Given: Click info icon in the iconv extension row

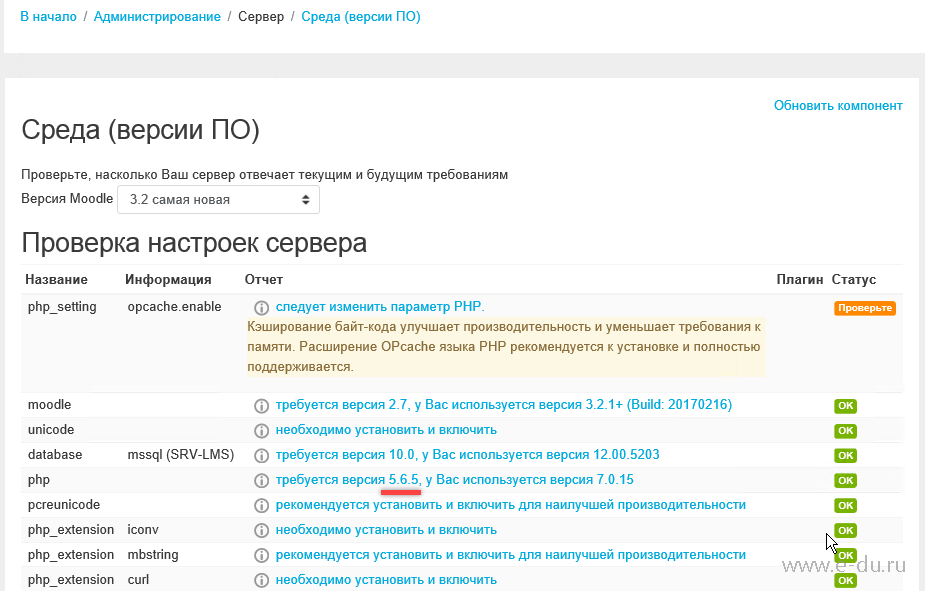Looking at the screenshot, I should click(x=262, y=531).
